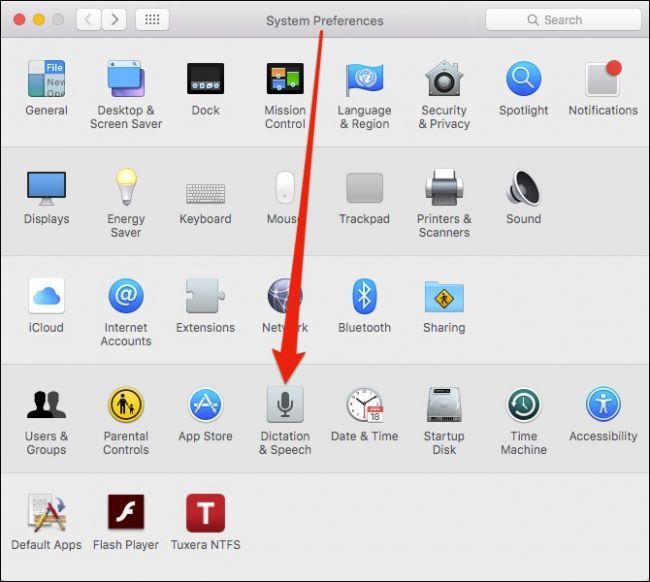Open the Displays preferences icon
Viewport: 650px width, 582px height.
pyautogui.click(x=46, y=188)
